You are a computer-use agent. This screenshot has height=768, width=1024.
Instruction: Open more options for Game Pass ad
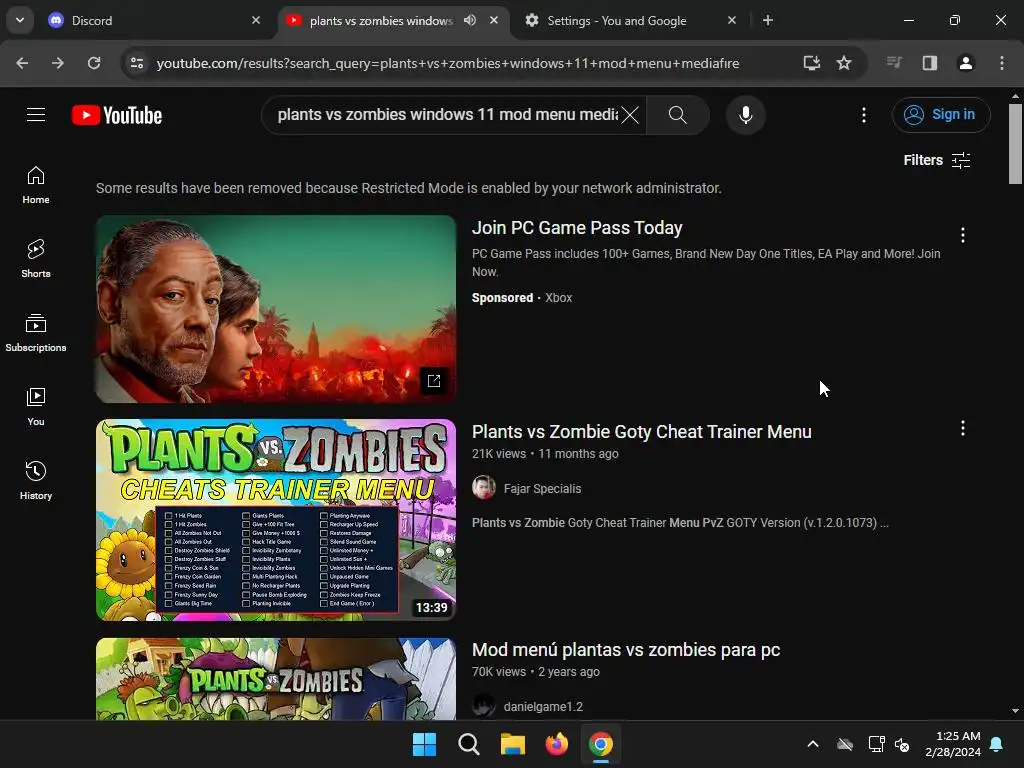pos(963,235)
